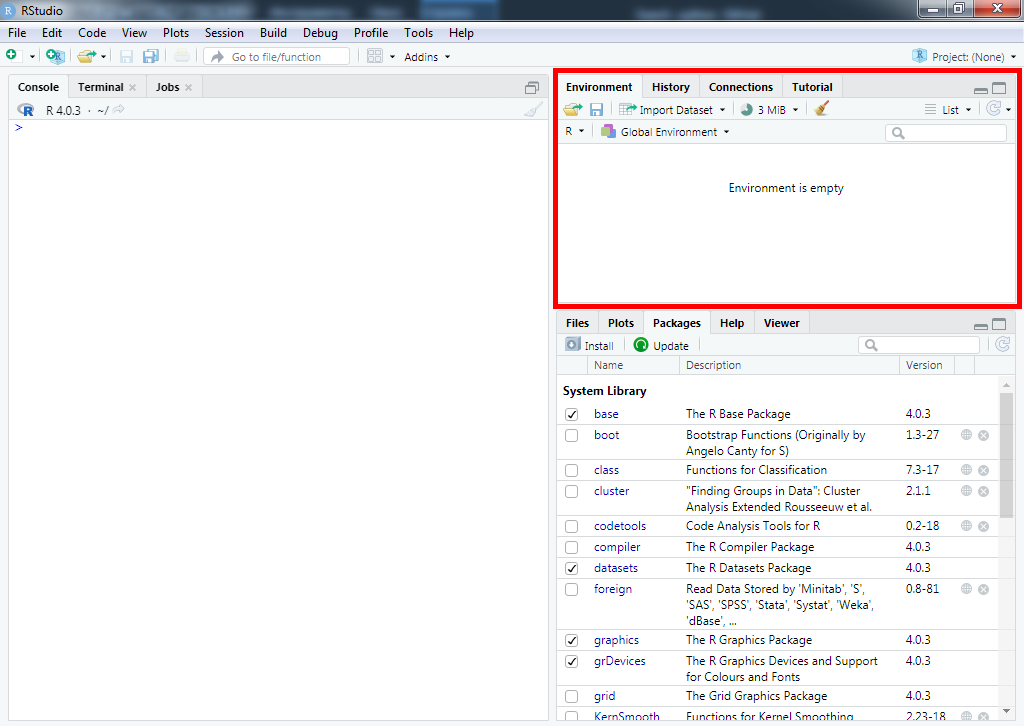The width and height of the screenshot is (1024, 726).
Task: Uncheck the datasets package
Action: point(572,568)
